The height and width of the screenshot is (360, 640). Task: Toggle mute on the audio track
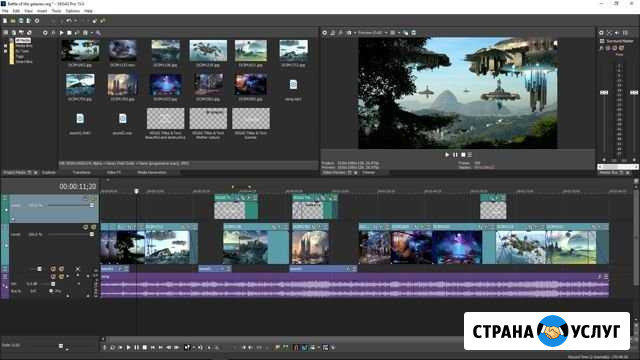(x=53, y=276)
